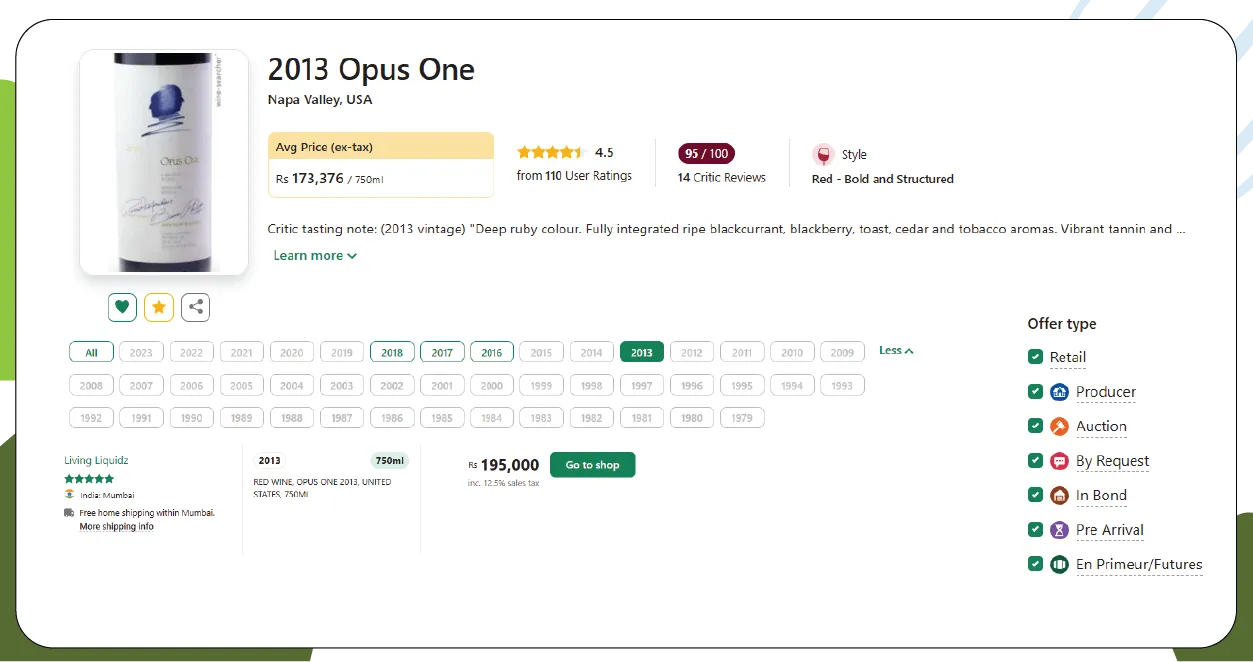Collapse vintage list via Less chevron

[x=895, y=350]
